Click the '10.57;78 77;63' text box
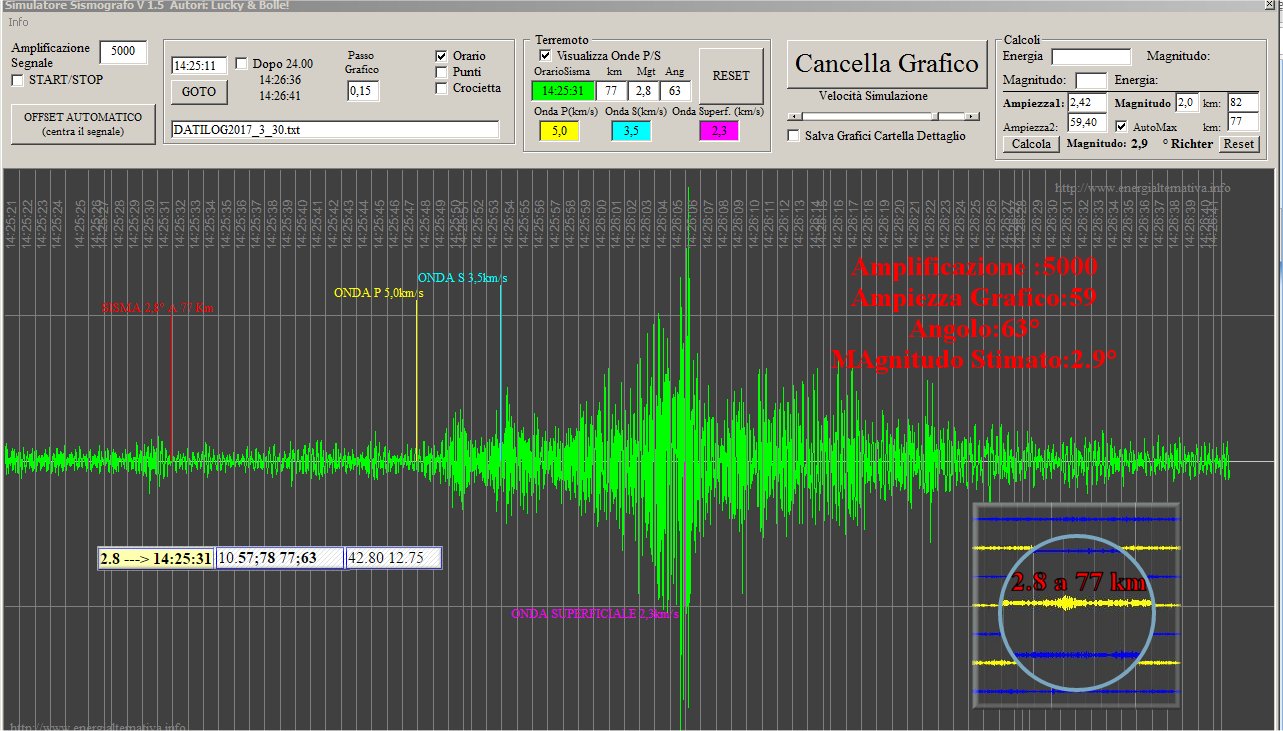The width and height of the screenshot is (1283, 731). tap(281, 558)
